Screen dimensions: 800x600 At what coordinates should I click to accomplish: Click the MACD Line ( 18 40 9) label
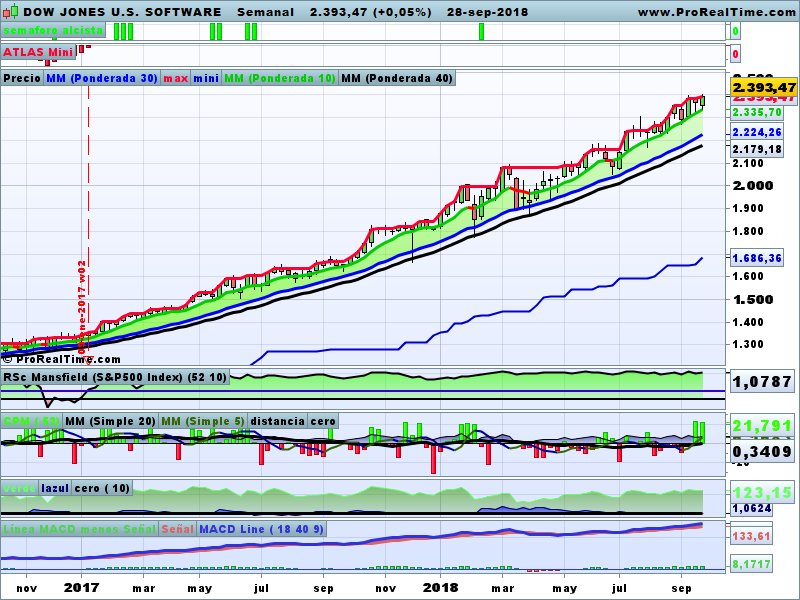click(261, 529)
